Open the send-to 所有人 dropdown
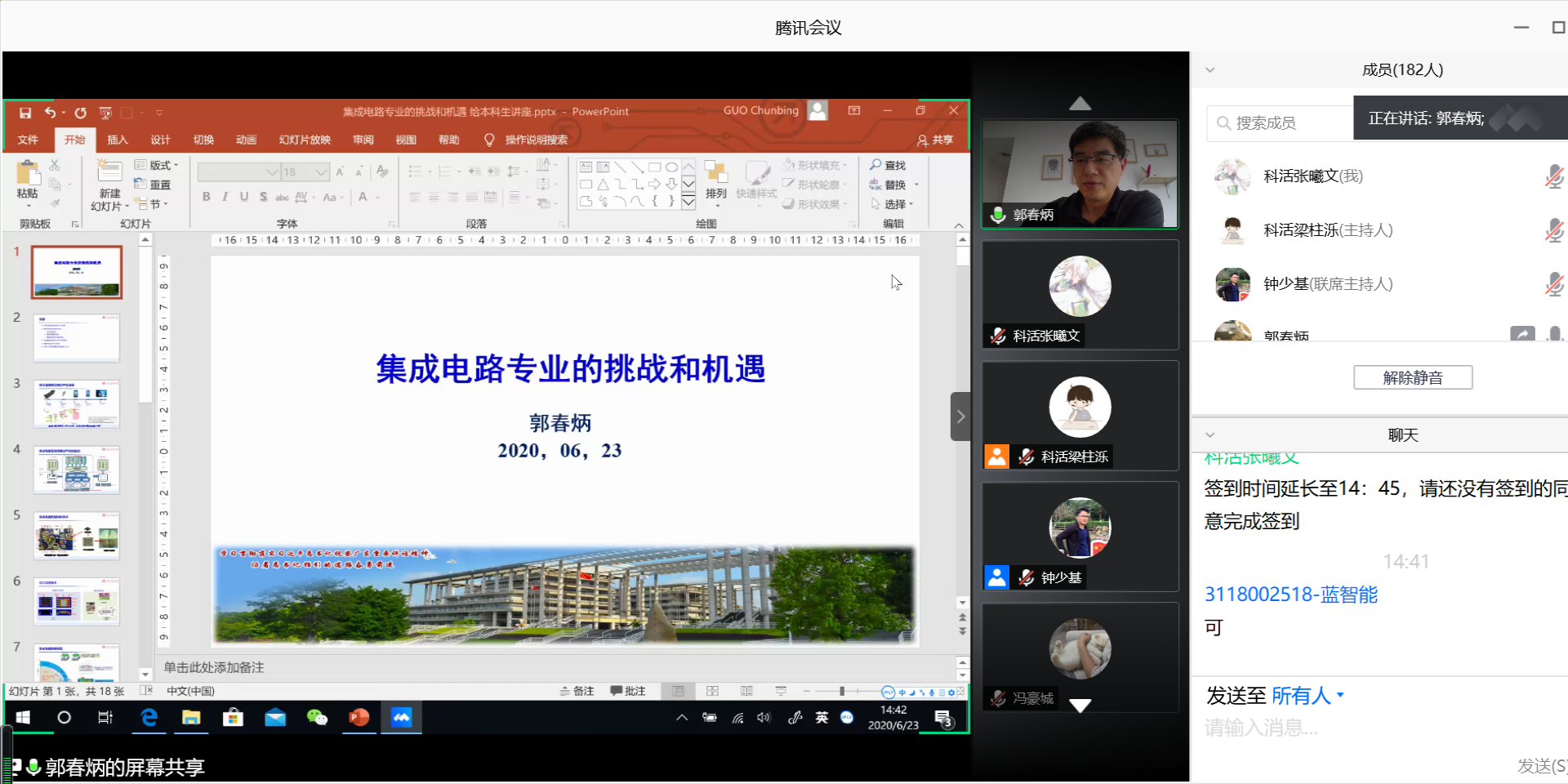 tap(1307, 696)
